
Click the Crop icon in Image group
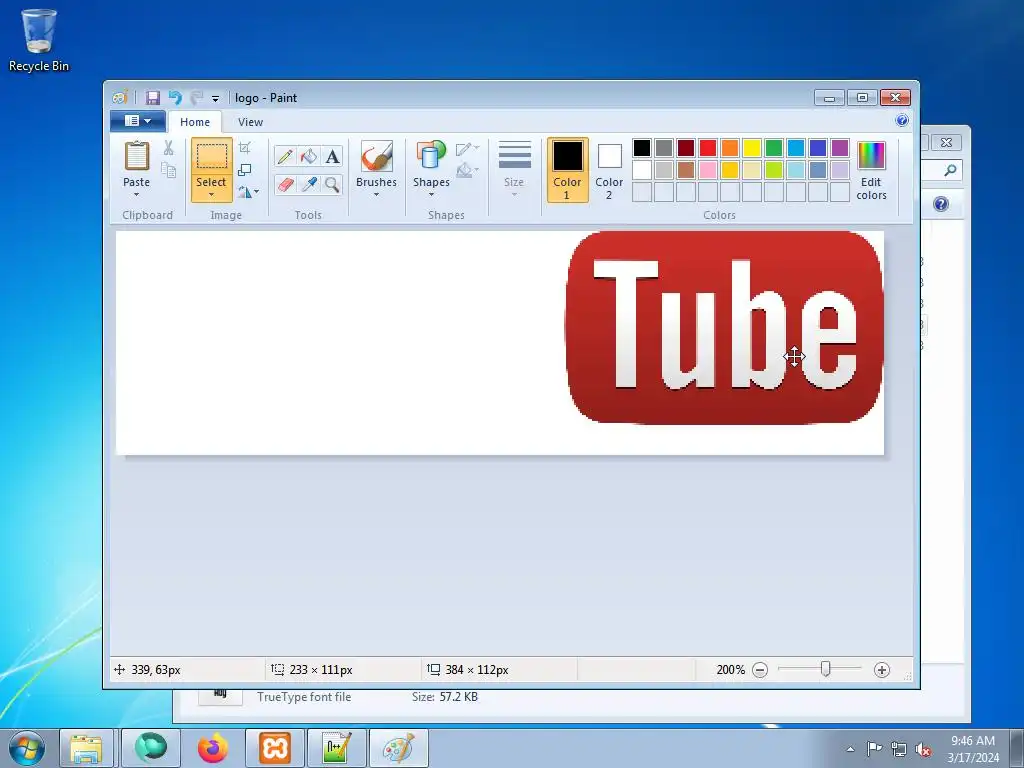[244, 148]
